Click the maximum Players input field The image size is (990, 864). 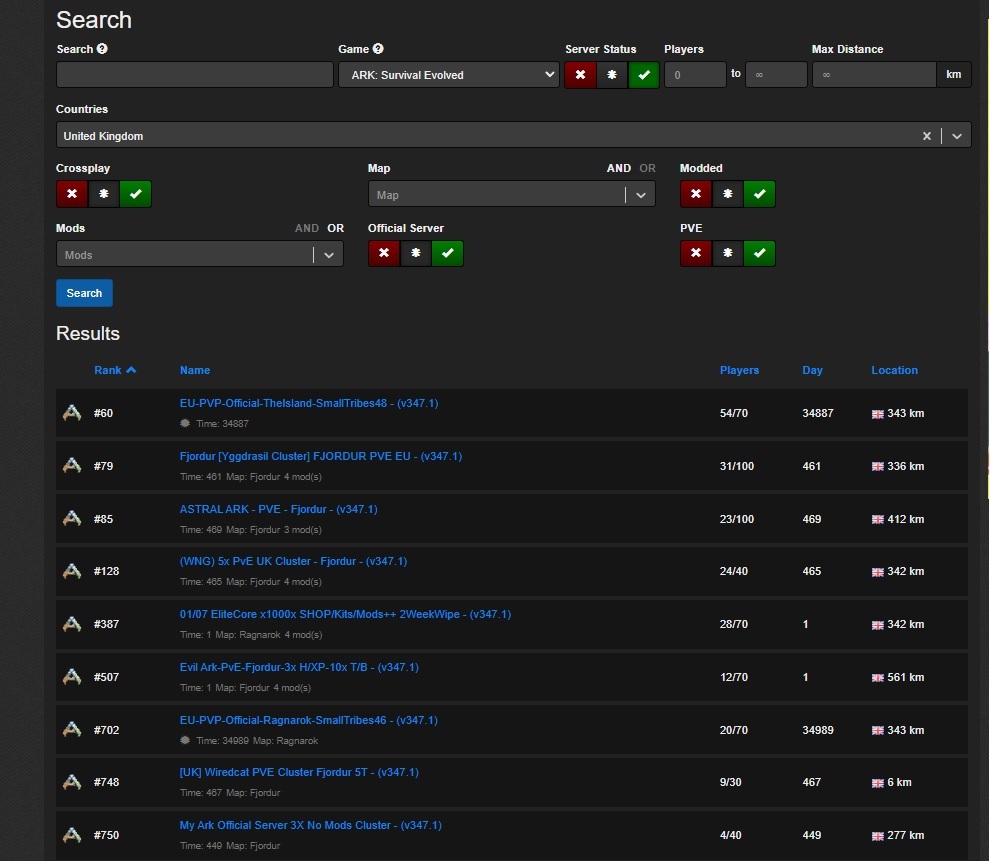point(776,75)
